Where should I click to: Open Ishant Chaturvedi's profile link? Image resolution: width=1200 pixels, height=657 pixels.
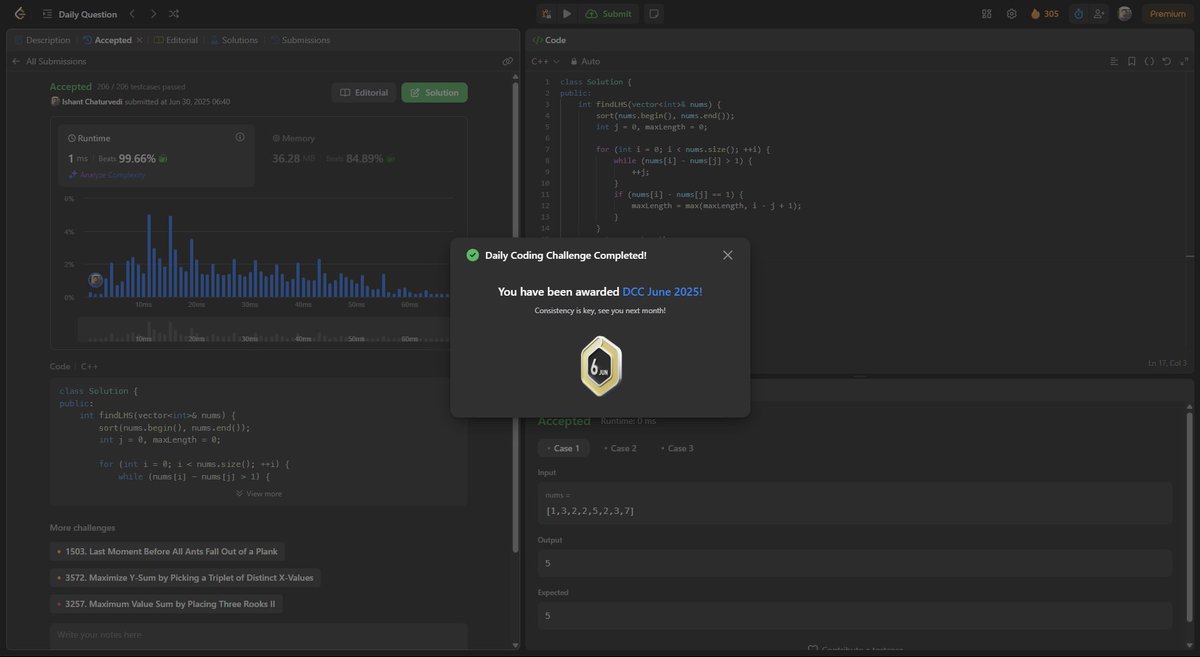click(90, 102)
